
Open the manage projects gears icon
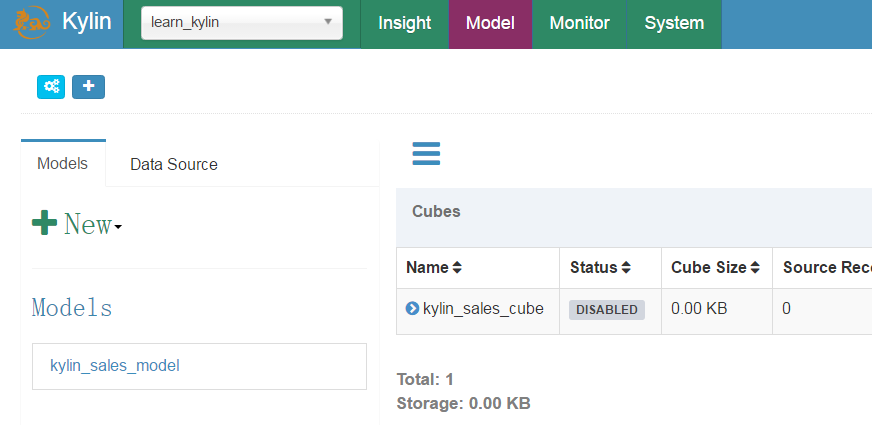(51, 87)
